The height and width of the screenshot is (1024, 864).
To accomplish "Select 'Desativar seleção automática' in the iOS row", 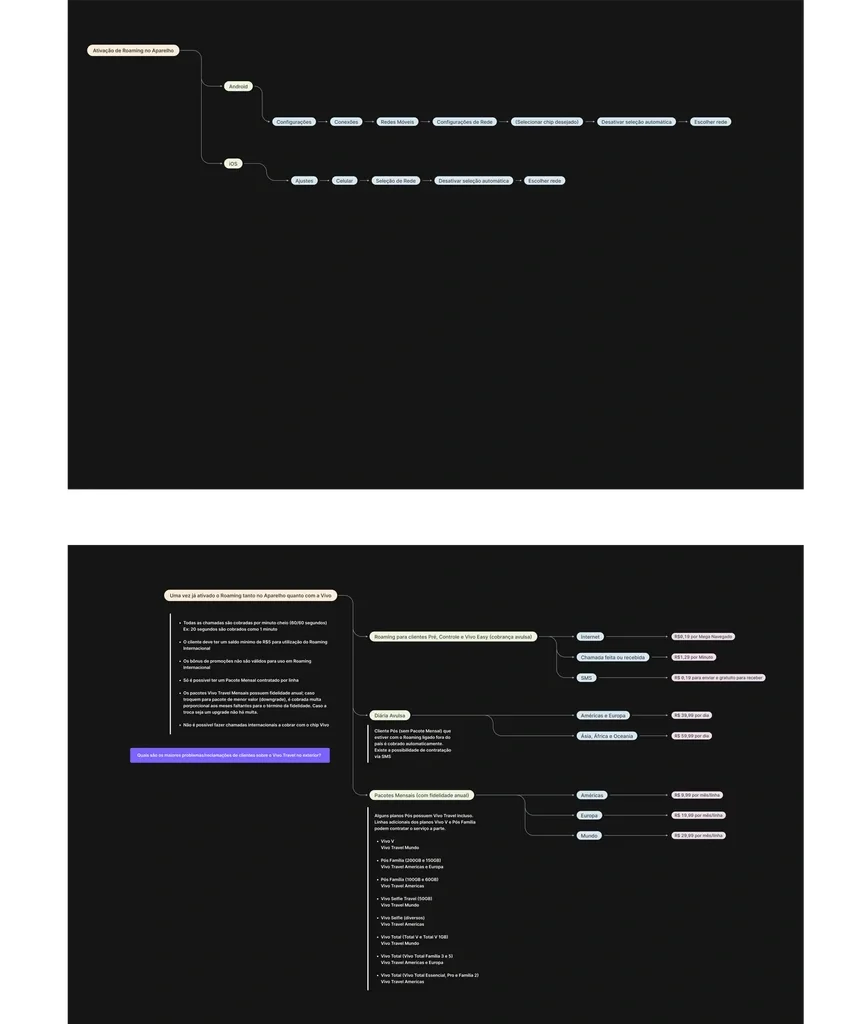I will pos(473,180).
